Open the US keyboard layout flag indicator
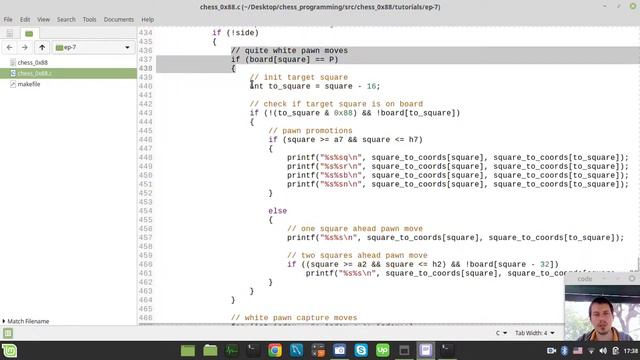This screenshot has width=640, height=360. pyautogui.click(x=578, y=351)
